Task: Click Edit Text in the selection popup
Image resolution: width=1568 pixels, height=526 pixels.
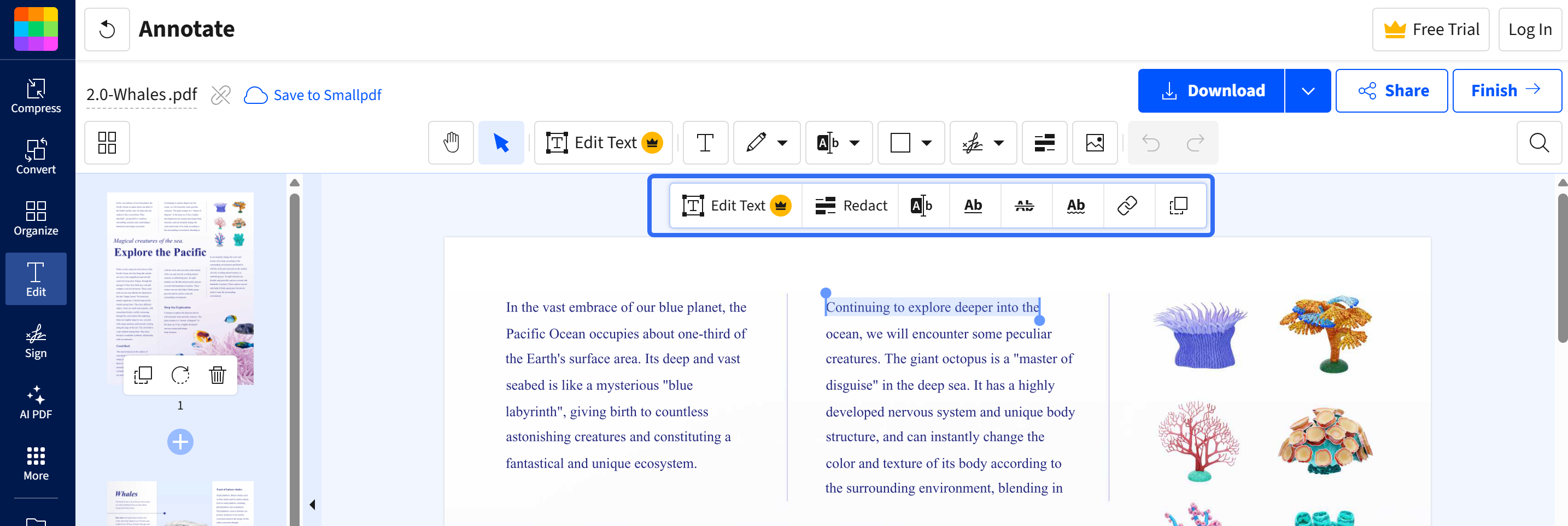Action: tap(736, 206)
